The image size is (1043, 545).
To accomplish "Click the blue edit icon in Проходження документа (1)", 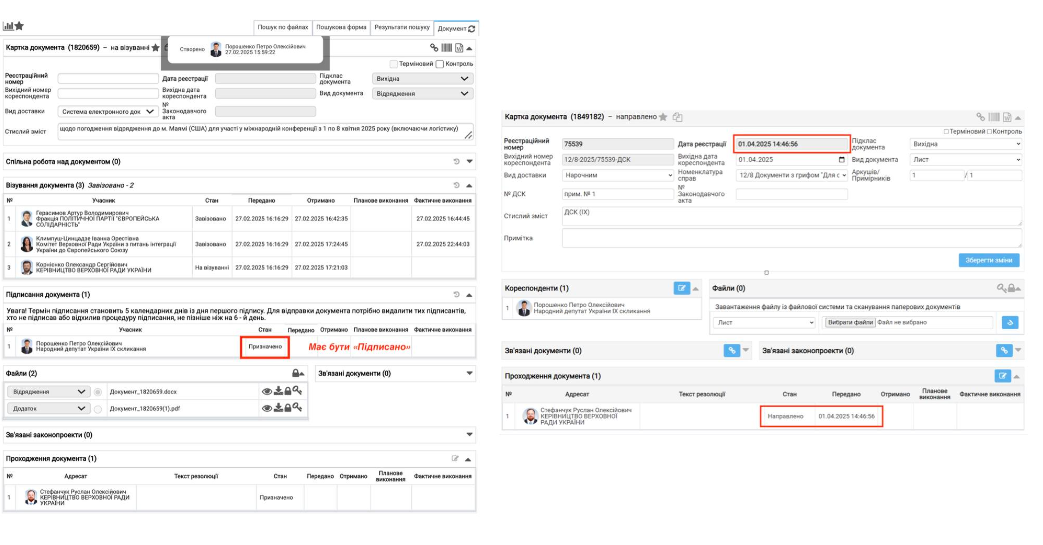I will click(1003, 375).
